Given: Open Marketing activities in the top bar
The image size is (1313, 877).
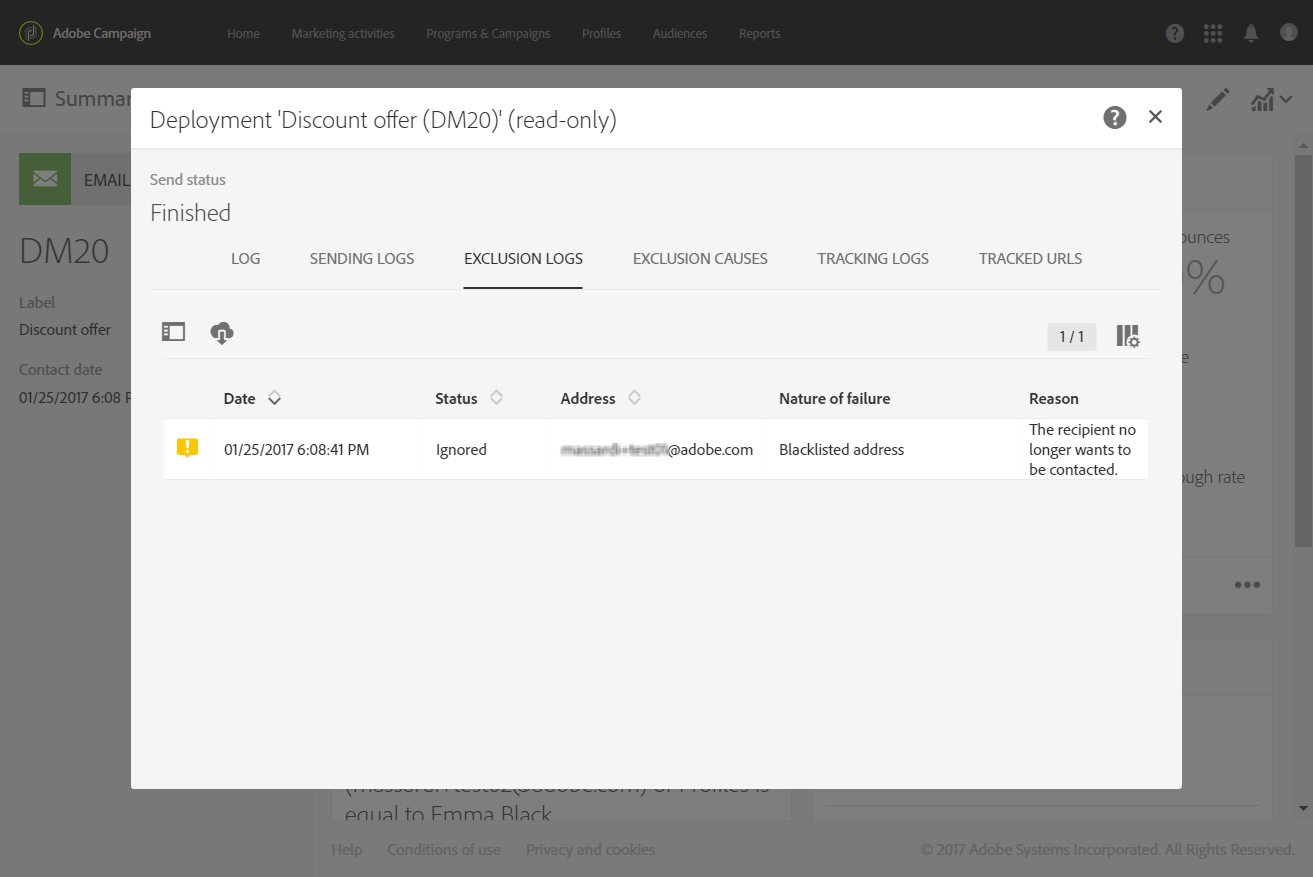Looking at the screenshot, I should point(343,34).
